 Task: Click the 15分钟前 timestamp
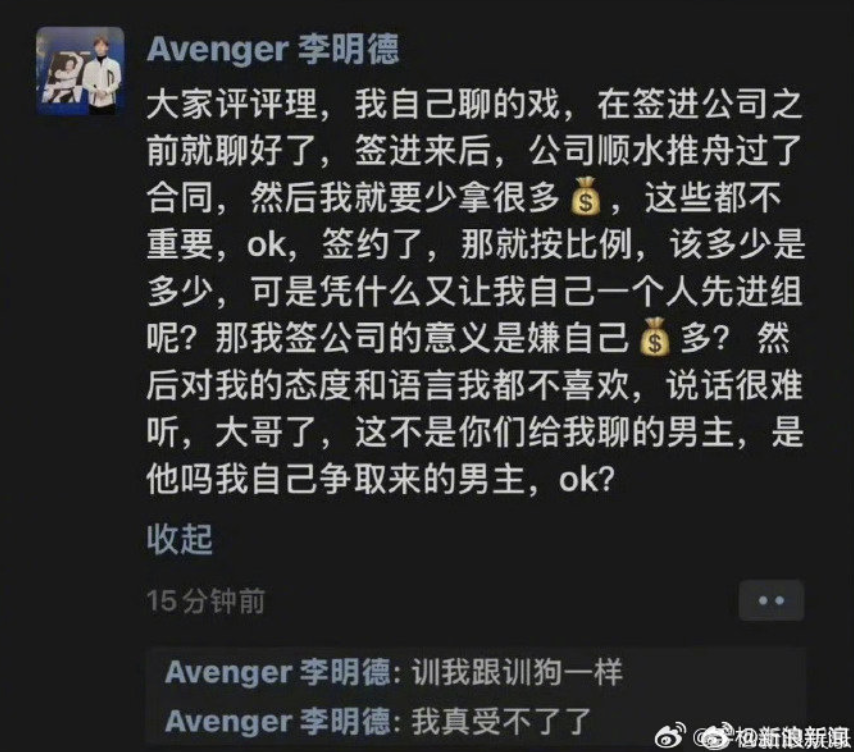[x=206, y=601]
